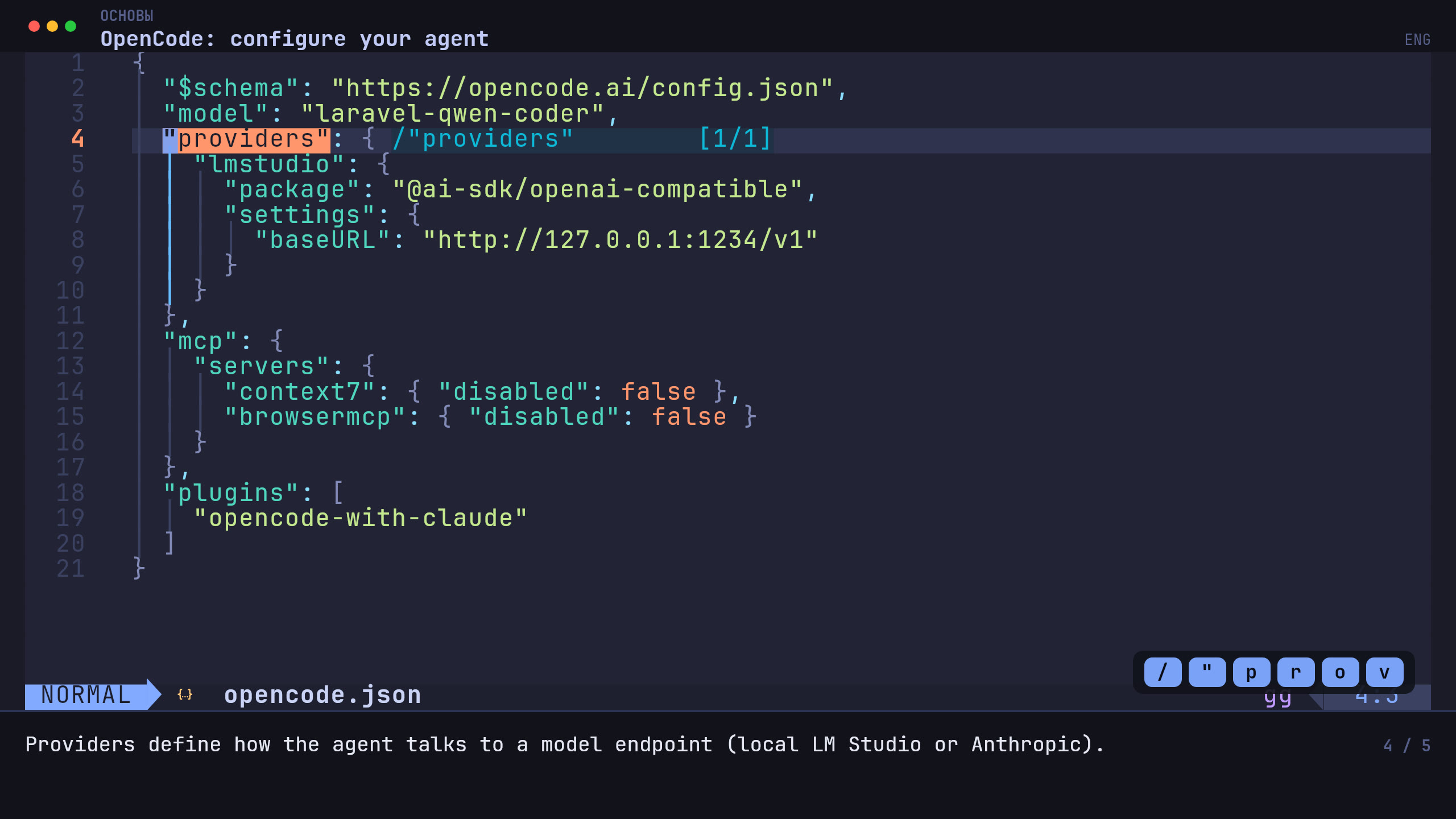This screenshot has height=819, width=1456.
Task: Click line number 21 in the gutter
Action: (71, 569)
